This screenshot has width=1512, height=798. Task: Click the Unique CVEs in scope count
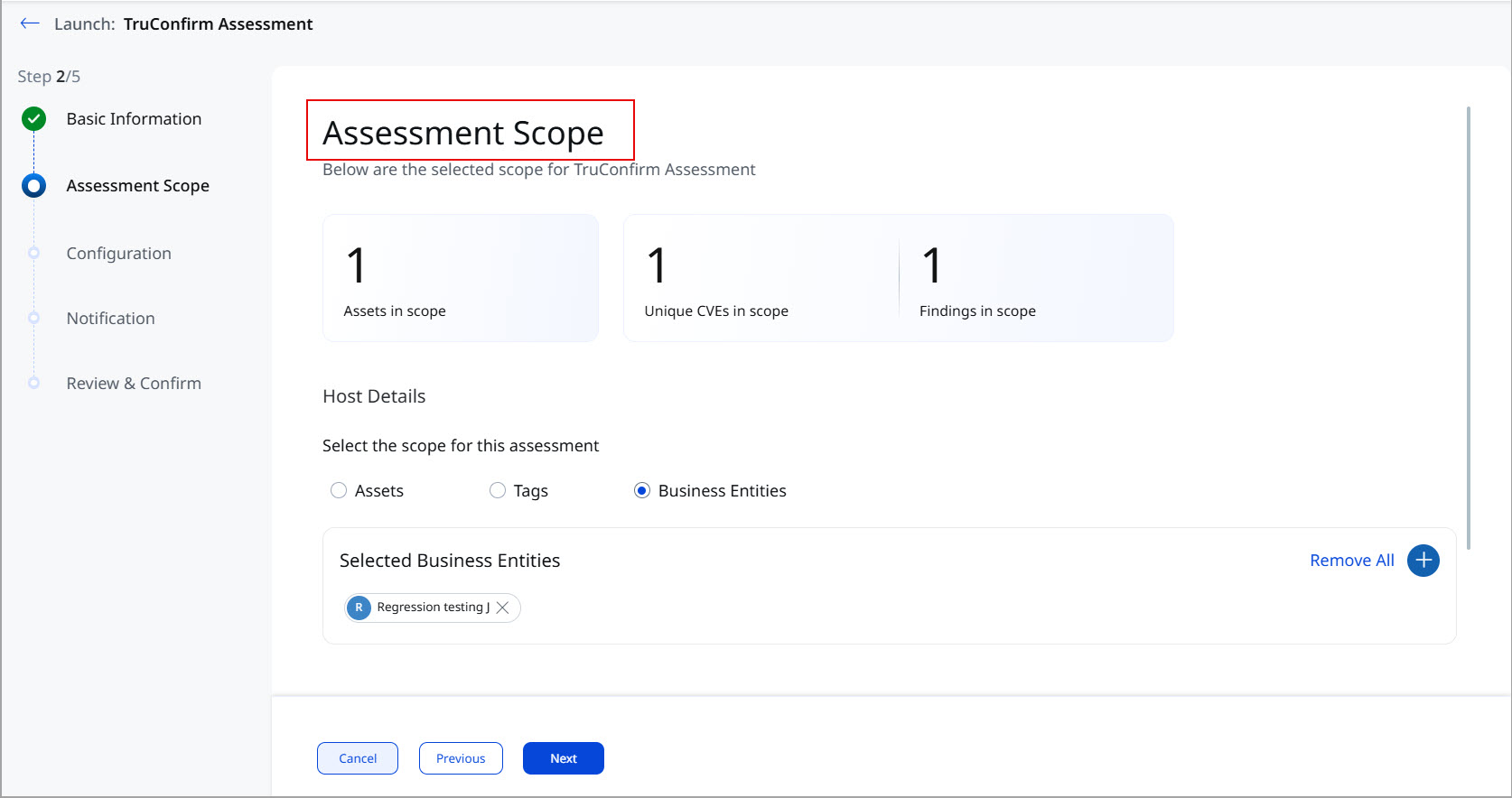click(x=657, y=265)
